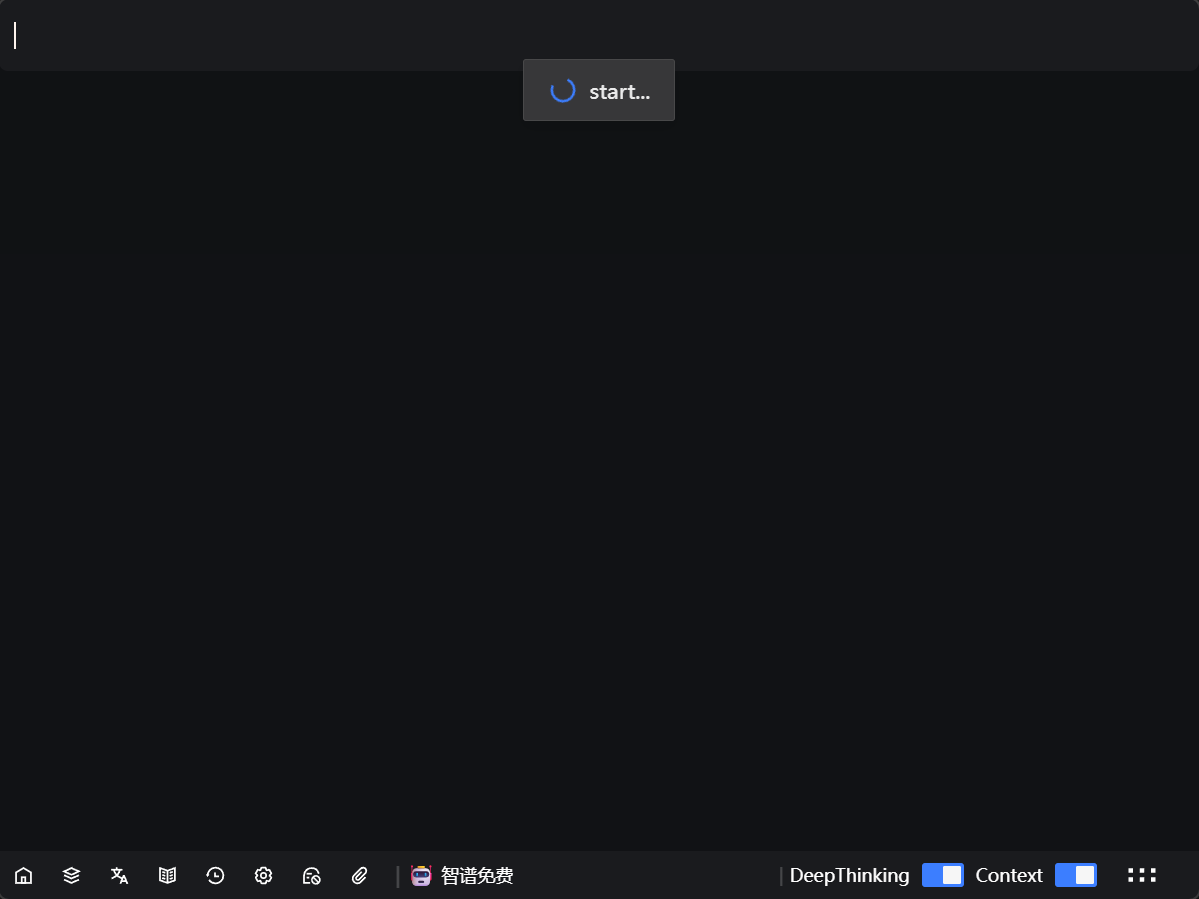This screenshot has width=1199, height=899.
Task: Show chat history via clock icon
Action: click(x=215, y=876)
